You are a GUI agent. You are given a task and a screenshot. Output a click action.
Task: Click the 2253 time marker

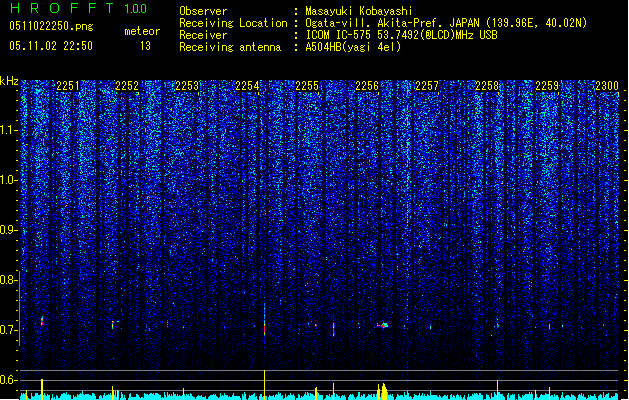pyautogui.click(x=187, y=86)
